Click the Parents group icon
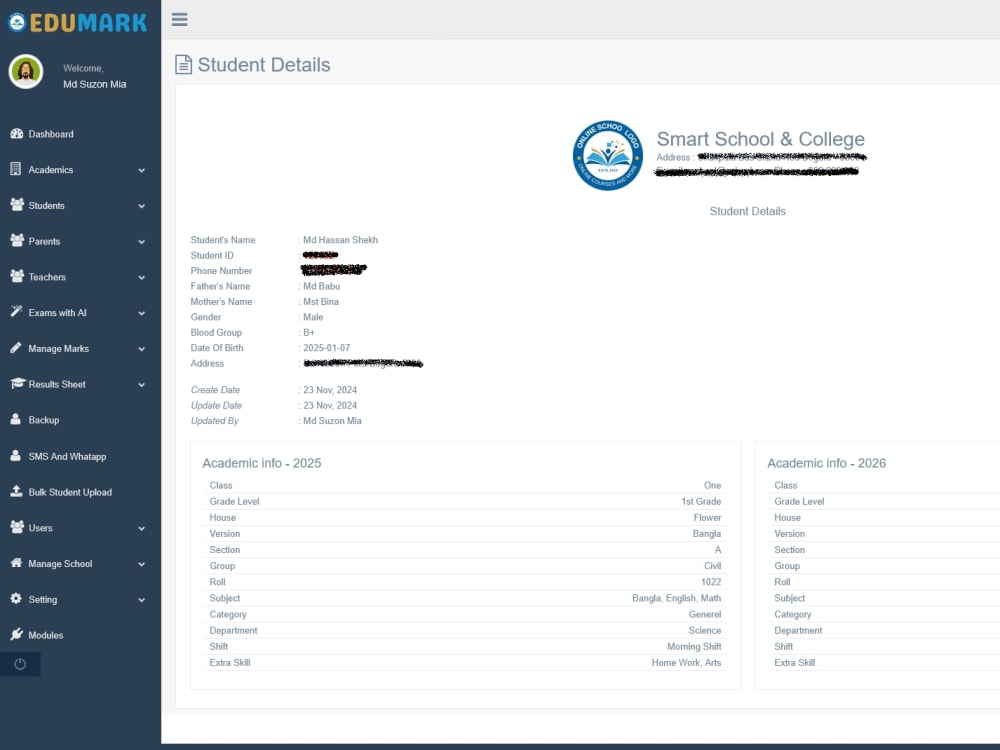Screen dimensions: 1000x750 coord(17,240)
